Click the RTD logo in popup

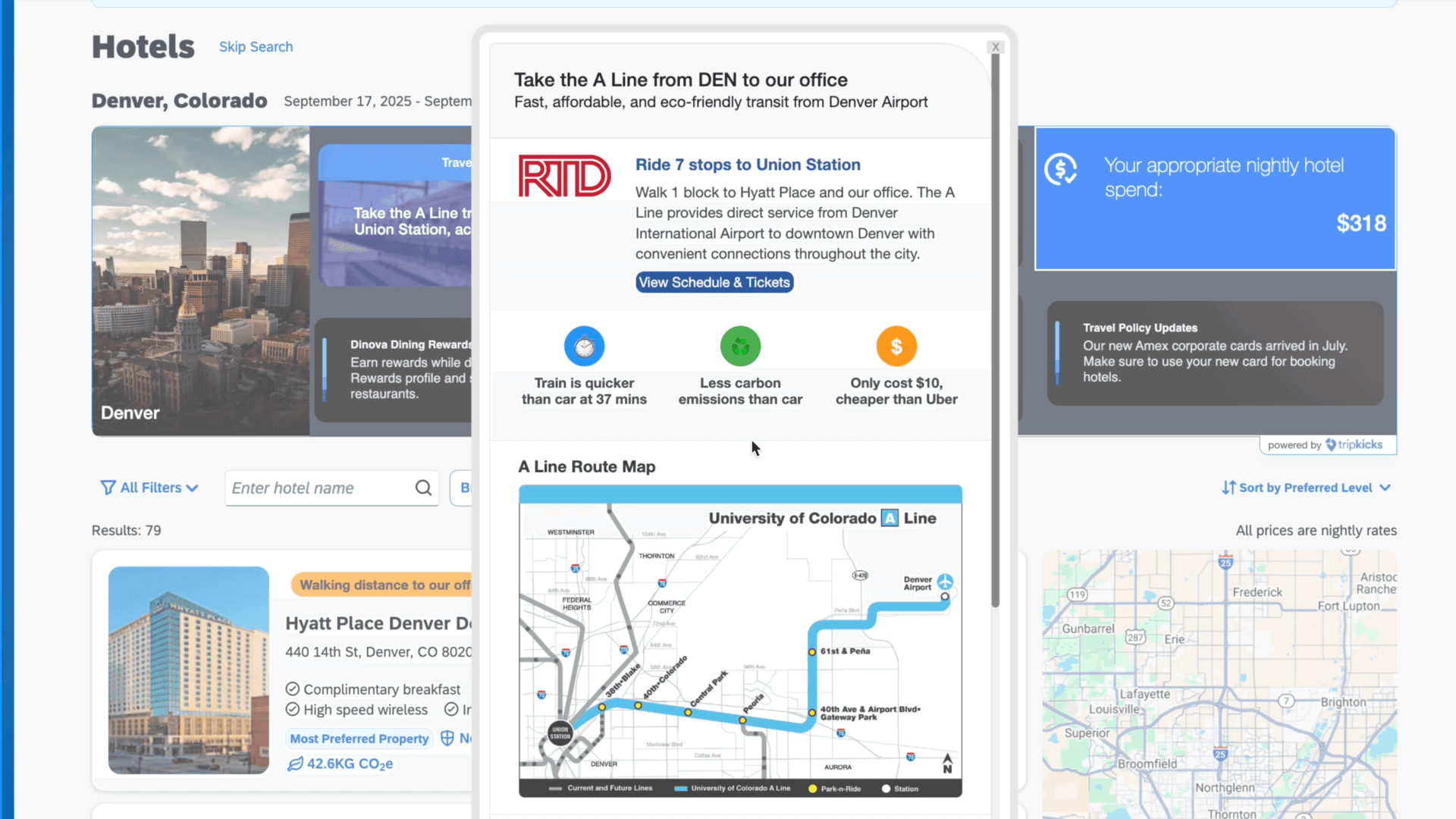coord(564,176)
